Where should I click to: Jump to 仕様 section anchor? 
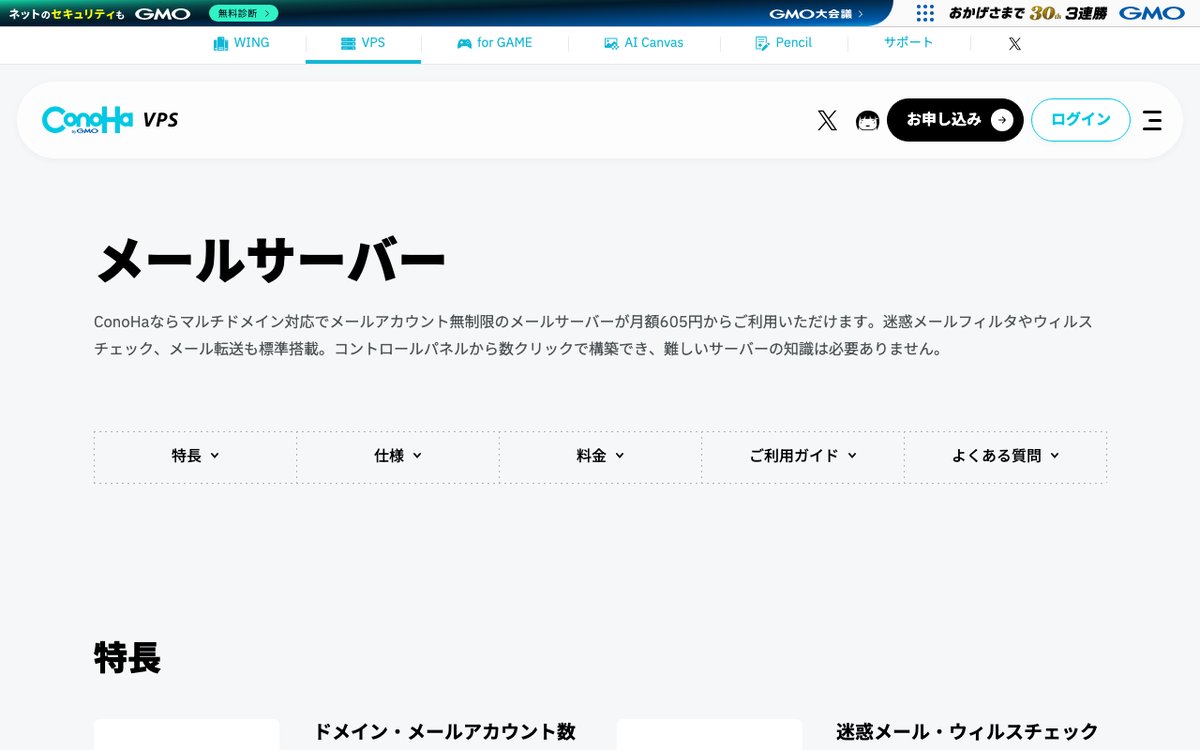coord(398,456)
